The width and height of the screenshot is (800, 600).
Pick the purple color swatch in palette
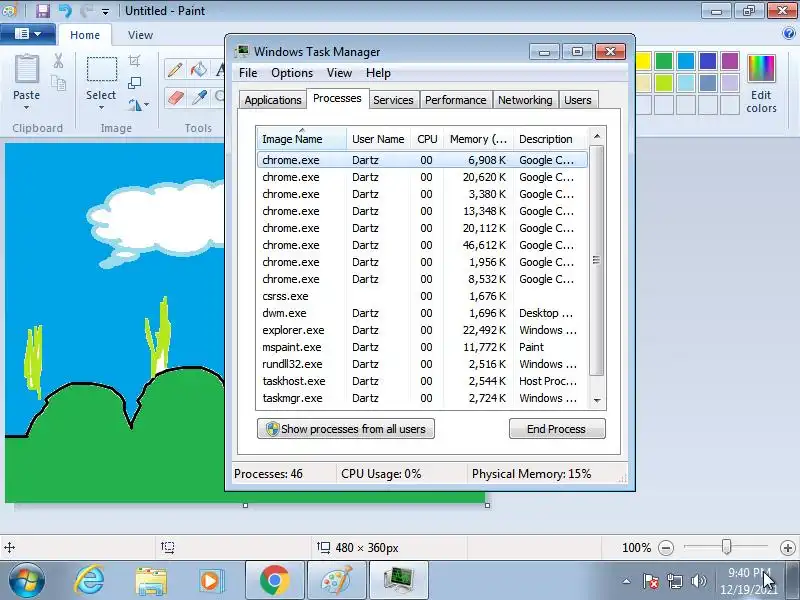point(730,61)
